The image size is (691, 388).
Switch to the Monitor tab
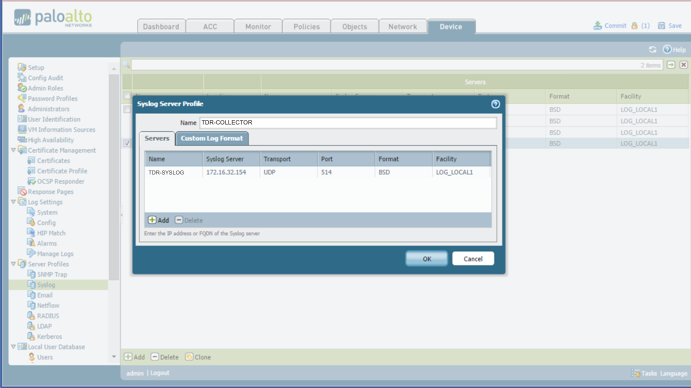[x=258, y=26]
